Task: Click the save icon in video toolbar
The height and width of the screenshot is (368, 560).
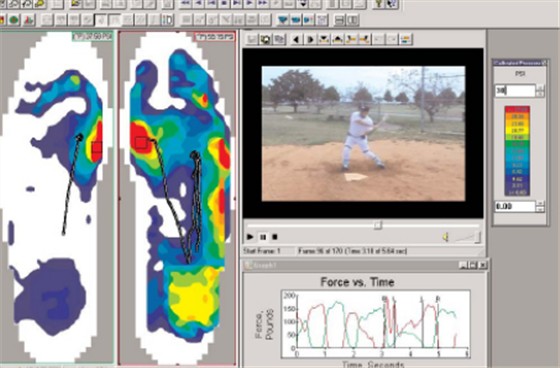Action: click(x=251, y=39)
